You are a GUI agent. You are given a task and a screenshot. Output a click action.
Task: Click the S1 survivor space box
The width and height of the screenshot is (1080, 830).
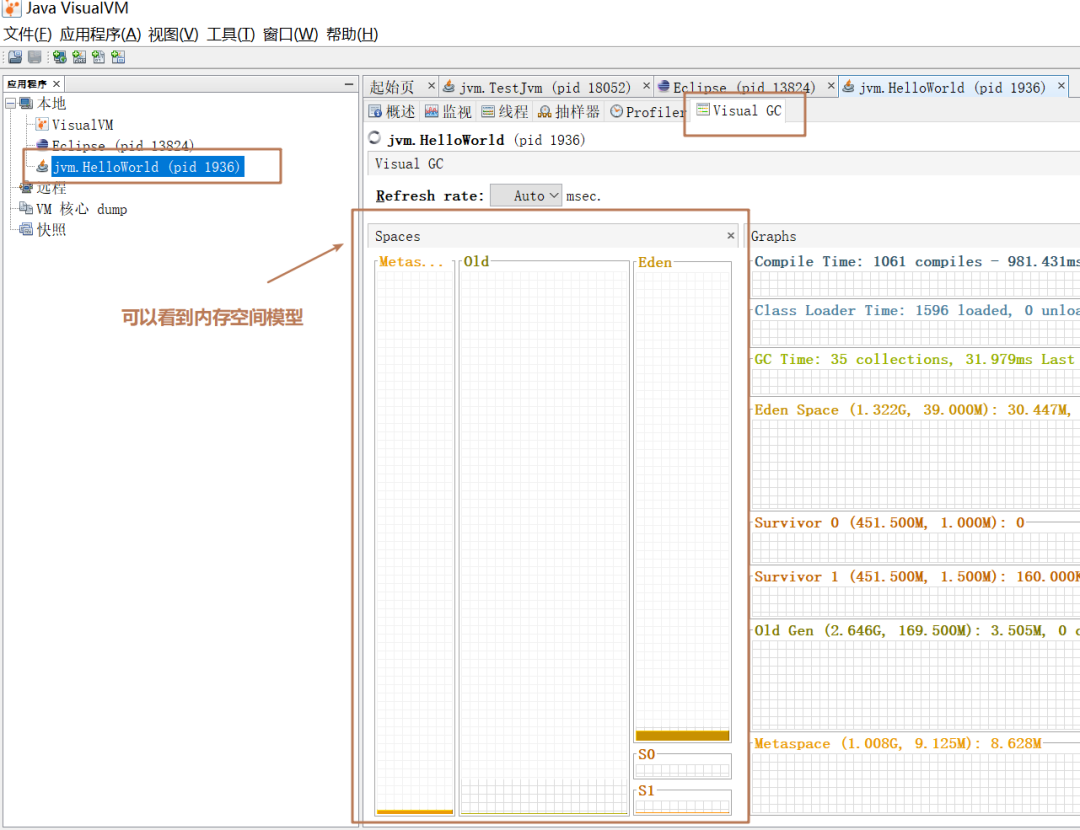683,800
